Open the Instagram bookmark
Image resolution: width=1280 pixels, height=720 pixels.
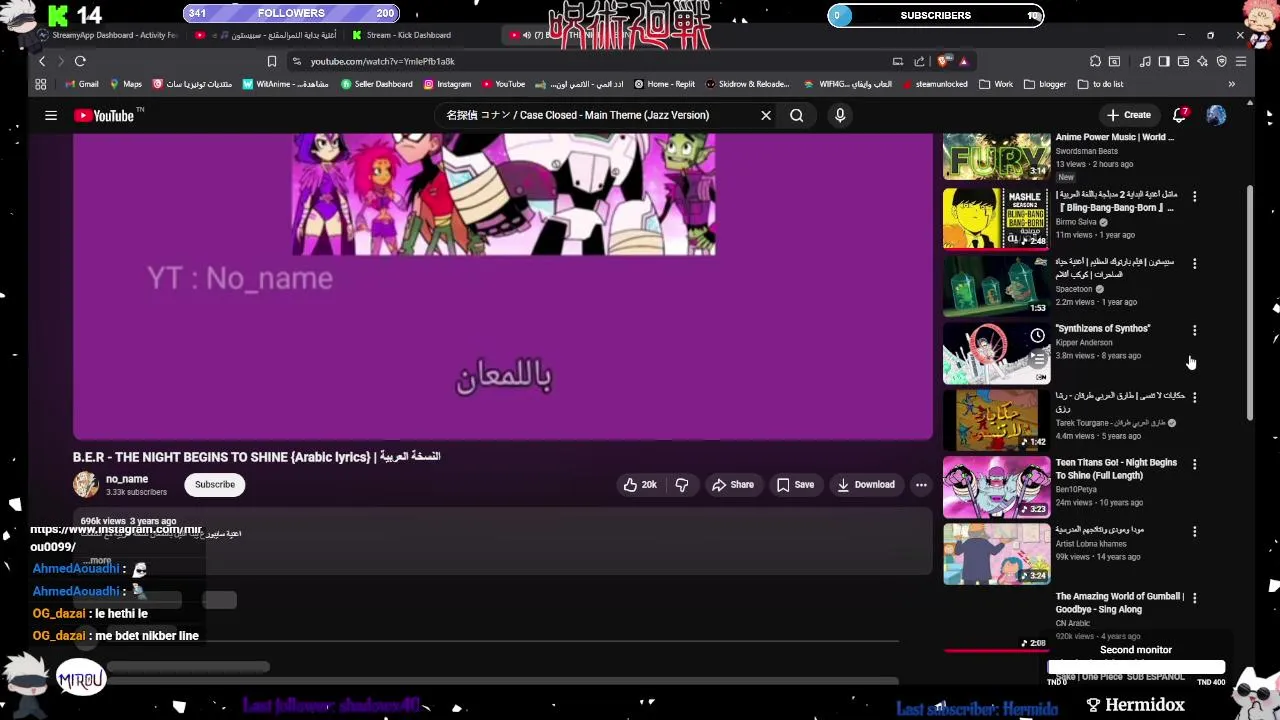(447, 84)
